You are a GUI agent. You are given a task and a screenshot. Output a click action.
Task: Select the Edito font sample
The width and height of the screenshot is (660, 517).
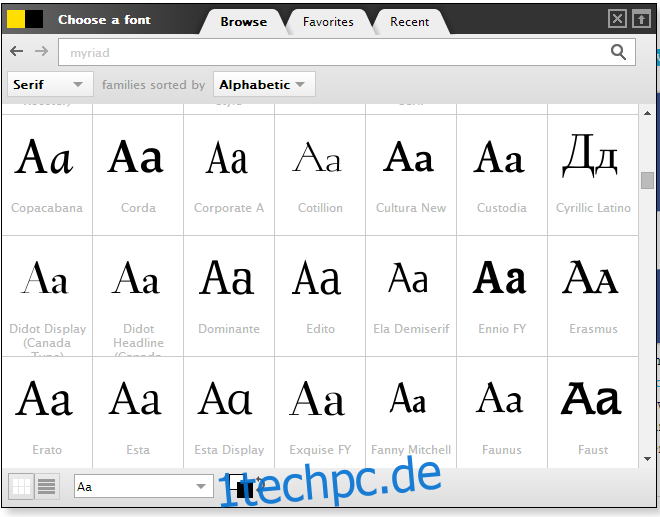[x=320, y=296]
